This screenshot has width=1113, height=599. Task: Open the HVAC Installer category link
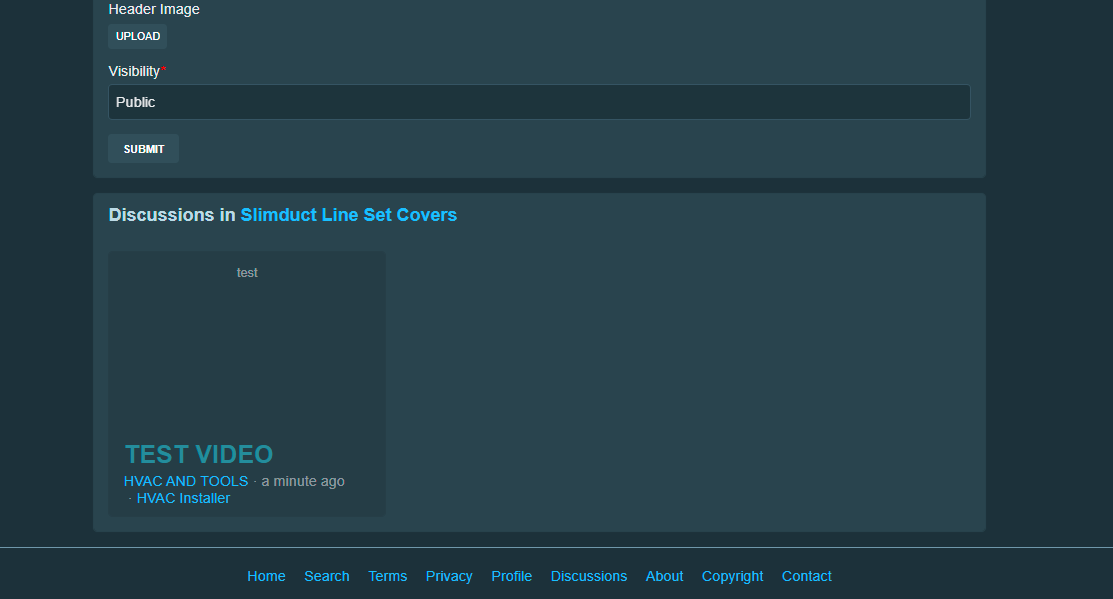(183, 498)
